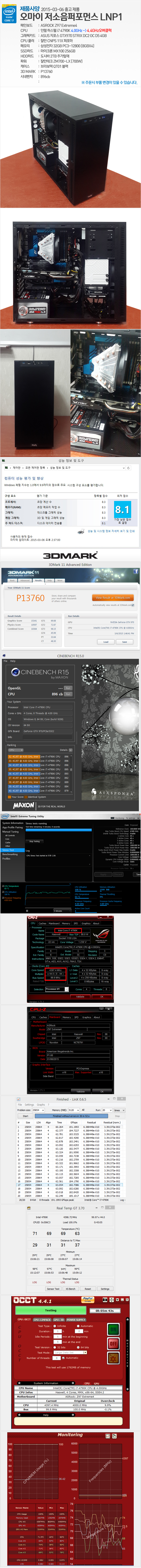Open Settings in Real Temp GT
The image size is (141, 1568).
click(105, 1289)
